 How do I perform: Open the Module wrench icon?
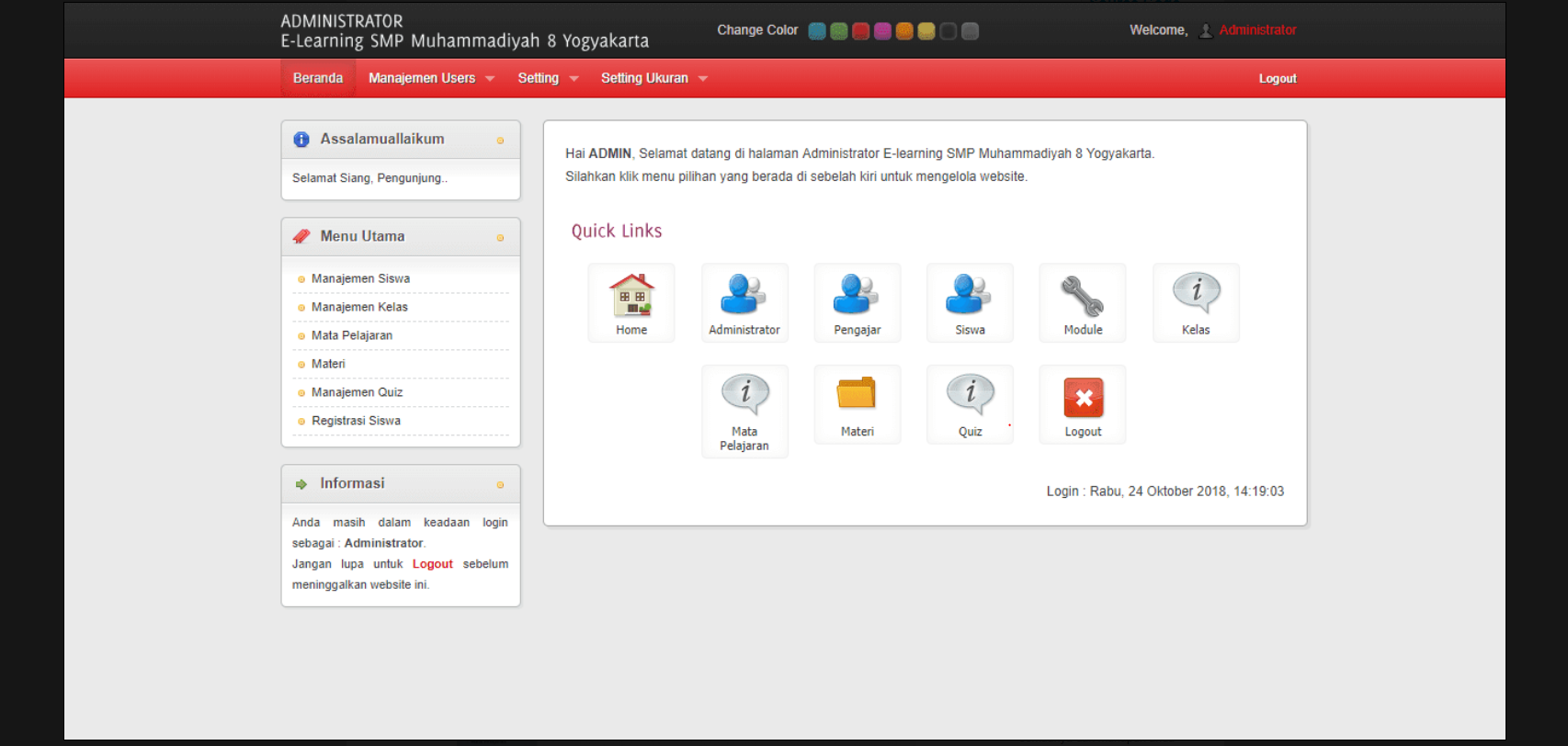pyautogui.click(x=1083, y=303)
